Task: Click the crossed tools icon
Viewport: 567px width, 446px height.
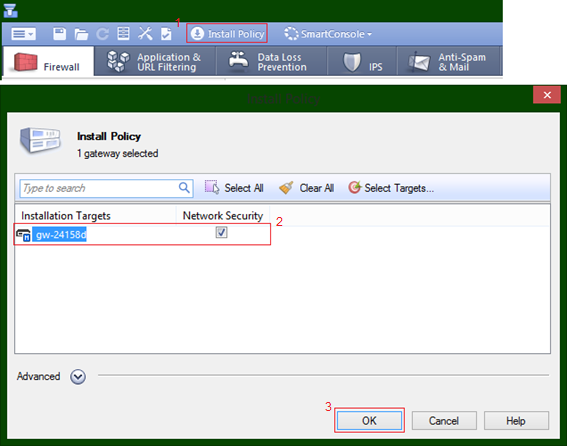Action: coord(145,34)
